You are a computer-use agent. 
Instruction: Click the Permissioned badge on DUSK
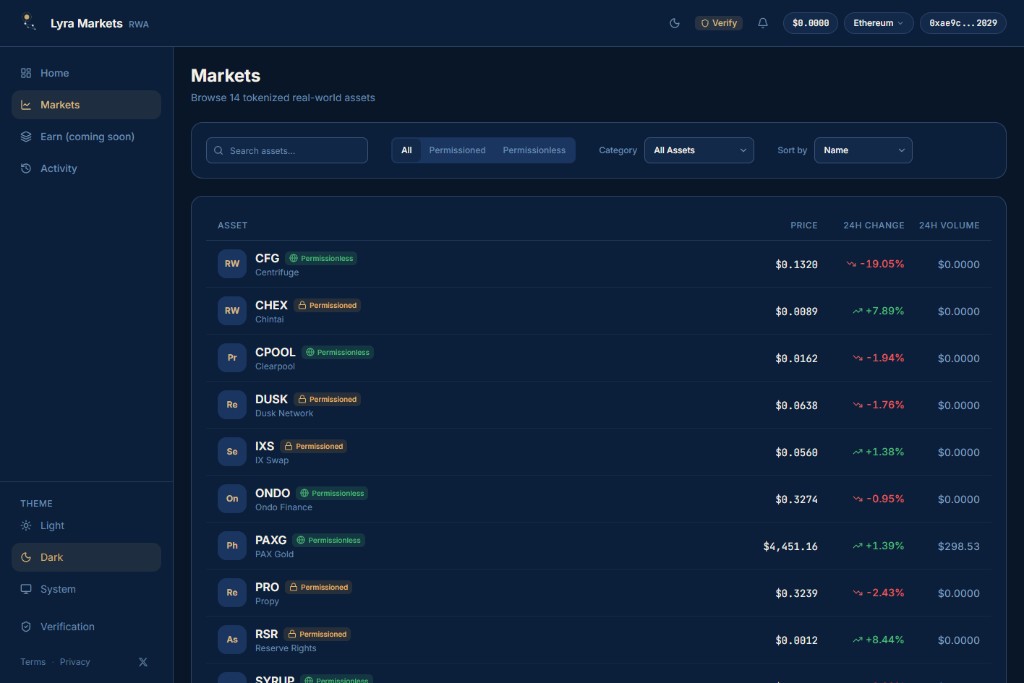point(327,400)
